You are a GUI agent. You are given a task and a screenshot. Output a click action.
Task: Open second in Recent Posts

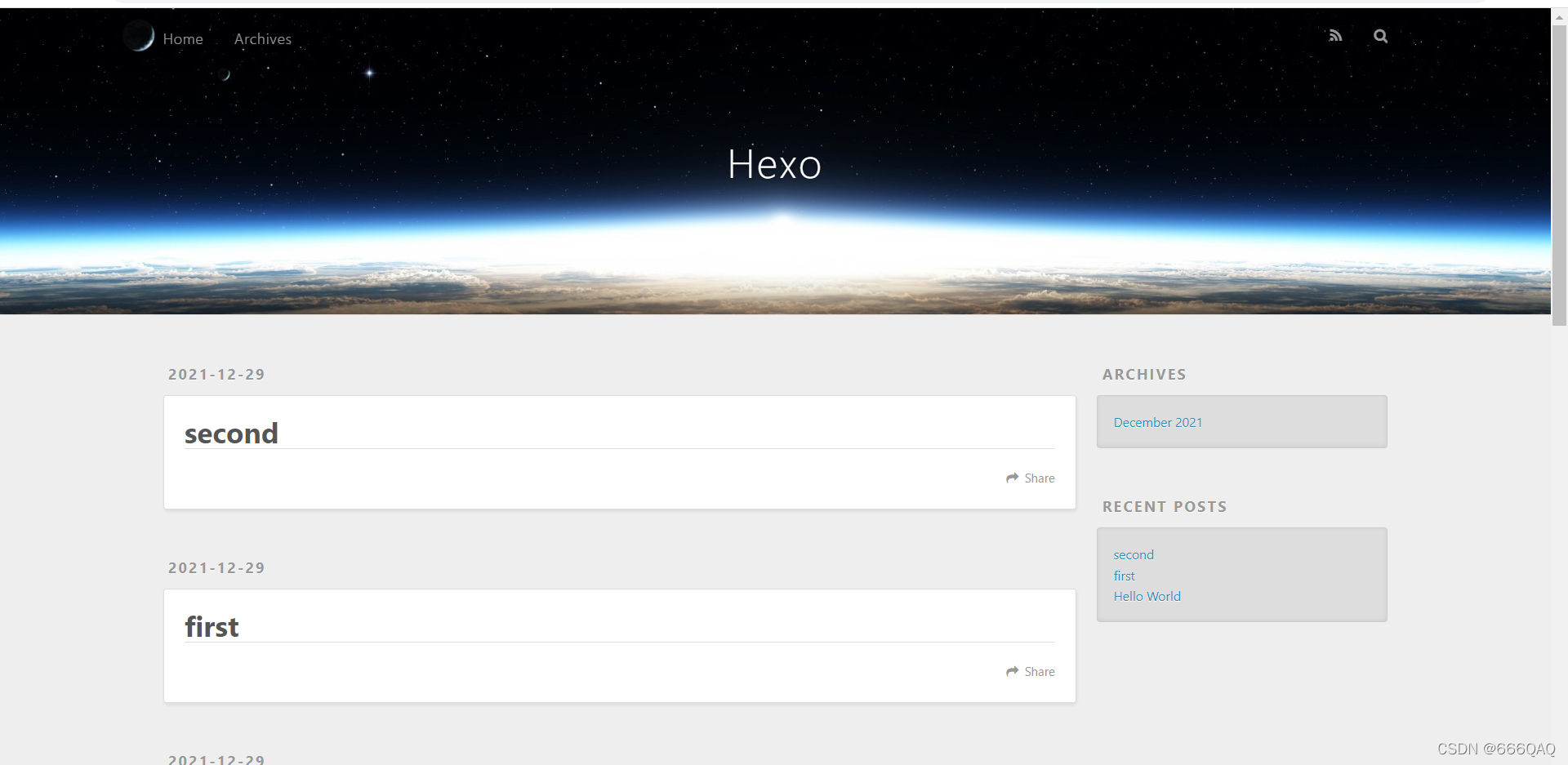pos(1134,554)
